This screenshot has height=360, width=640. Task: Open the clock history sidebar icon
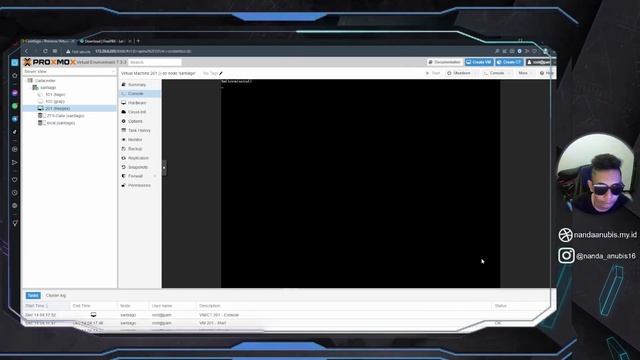click(x=15, y=193)
